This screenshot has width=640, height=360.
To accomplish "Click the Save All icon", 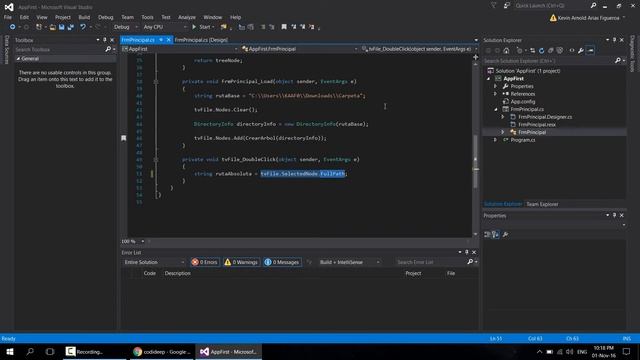I will point(71,27).
